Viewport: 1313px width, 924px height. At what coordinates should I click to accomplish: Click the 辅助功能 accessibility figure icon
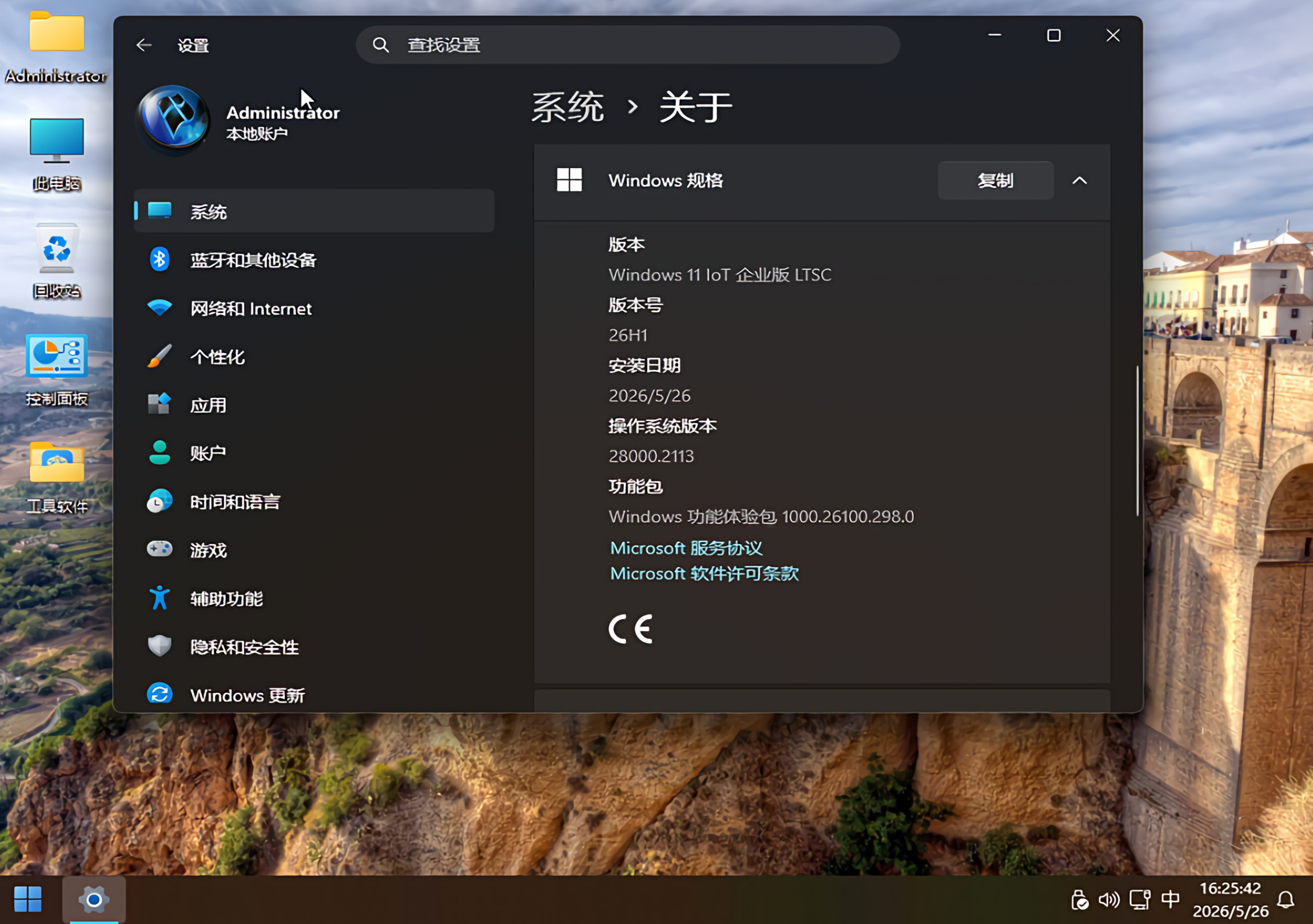click(160, 598)
